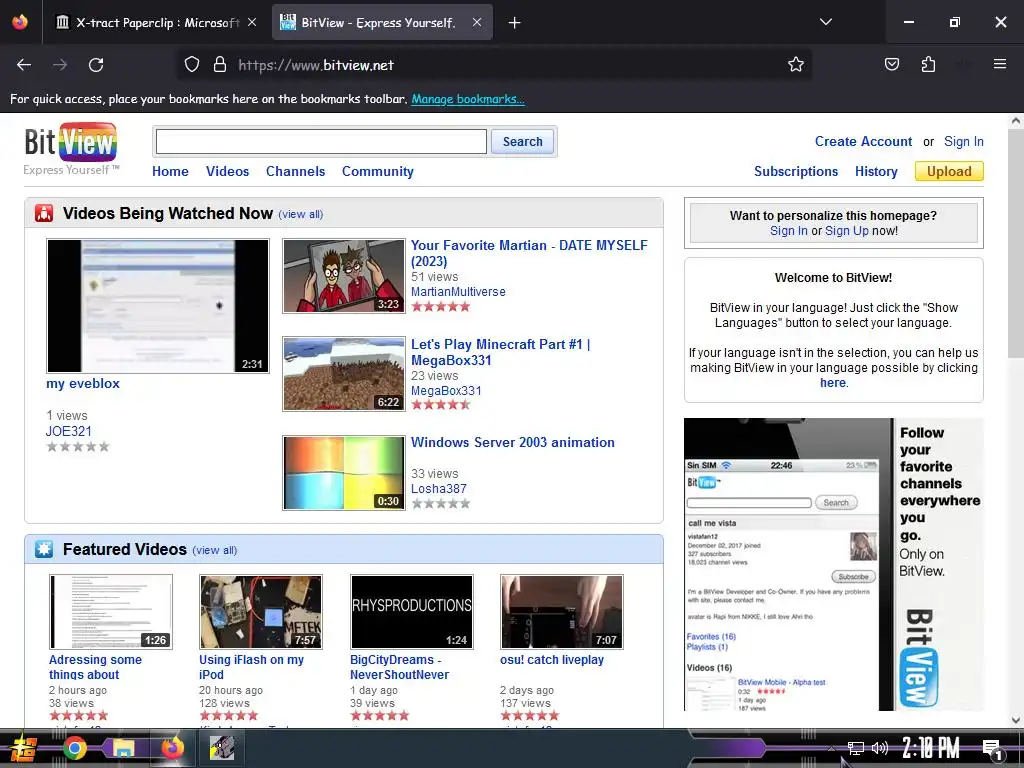This screenshot has height=768, width=1024.
Task: Open the Using iFlash on my iPod thumbnail
Action: point(261,612)
